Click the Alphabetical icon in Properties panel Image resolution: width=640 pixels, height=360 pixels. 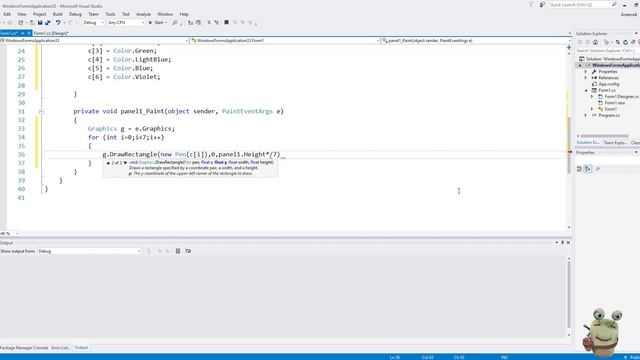[x=588, y=169]
